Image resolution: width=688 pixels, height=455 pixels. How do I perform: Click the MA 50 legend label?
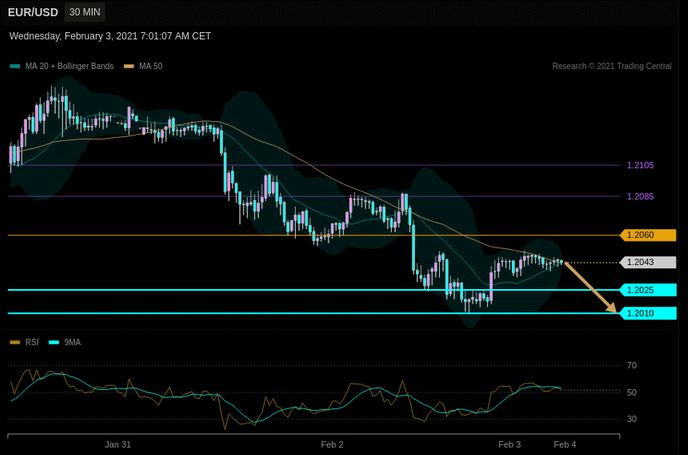150,66
